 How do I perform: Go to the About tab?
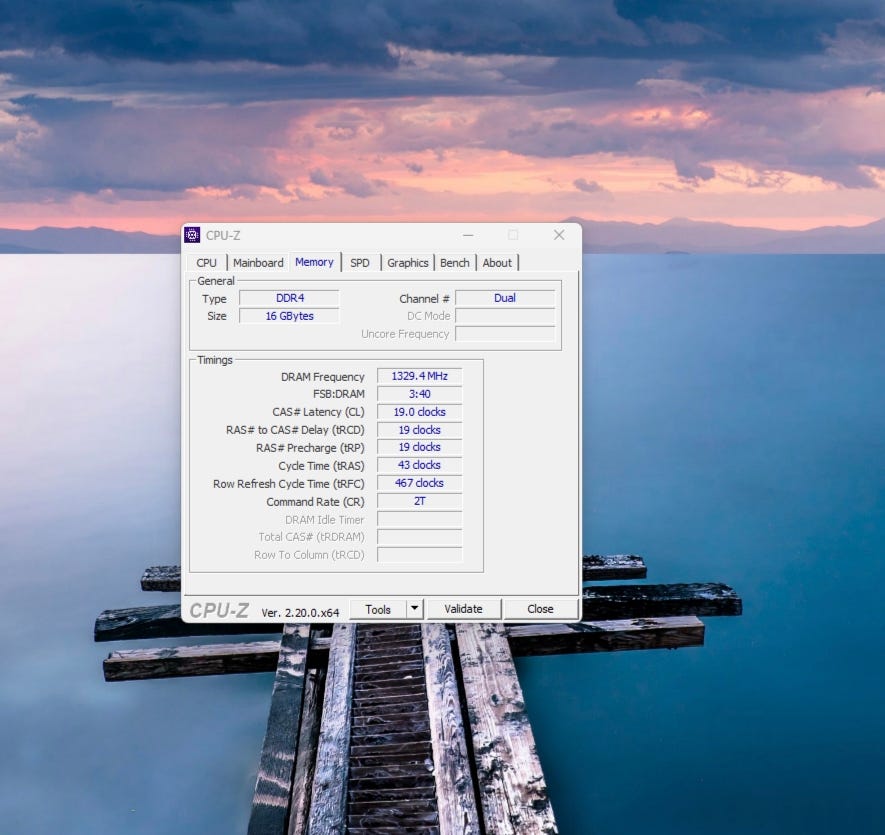[x=497, y=263]
